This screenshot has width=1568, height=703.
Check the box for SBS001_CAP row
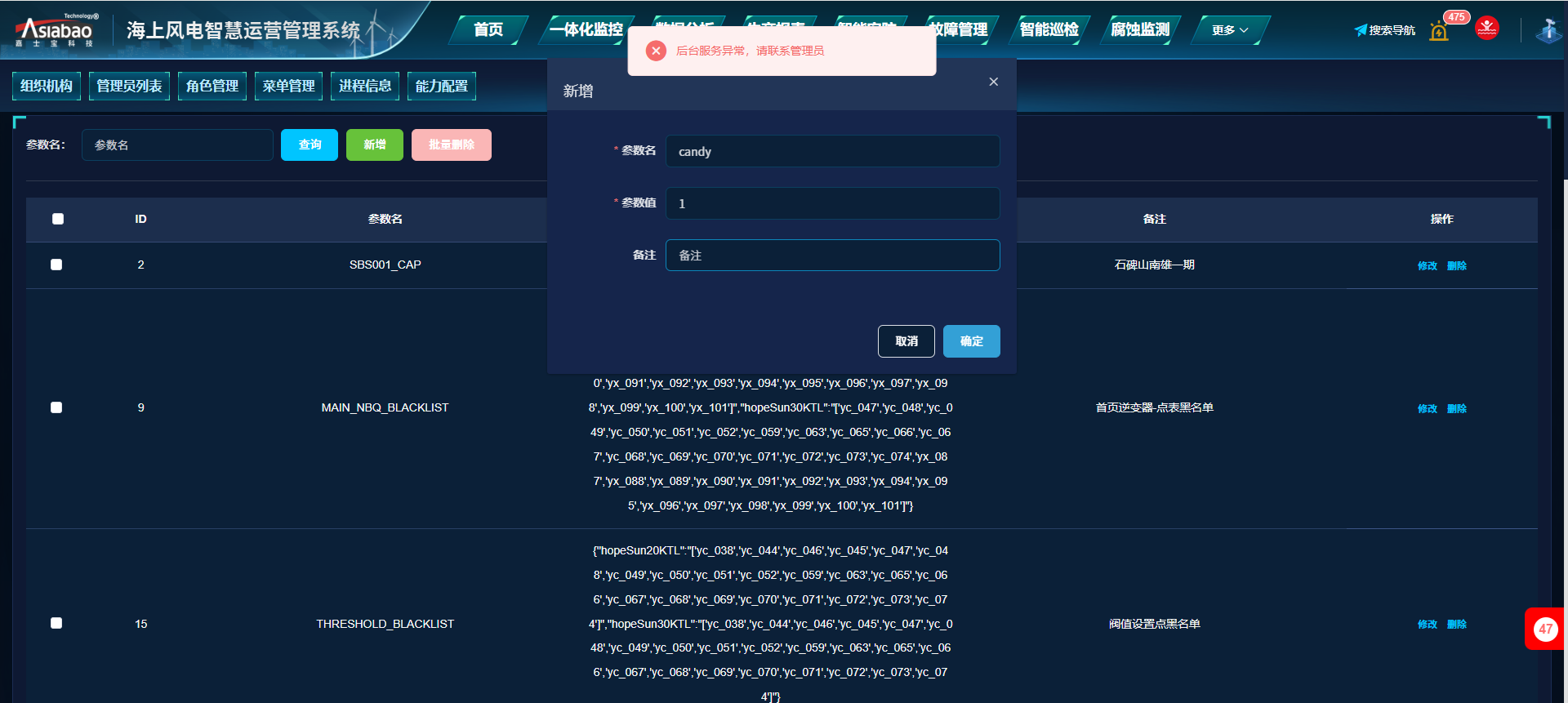tap(56, 265)
